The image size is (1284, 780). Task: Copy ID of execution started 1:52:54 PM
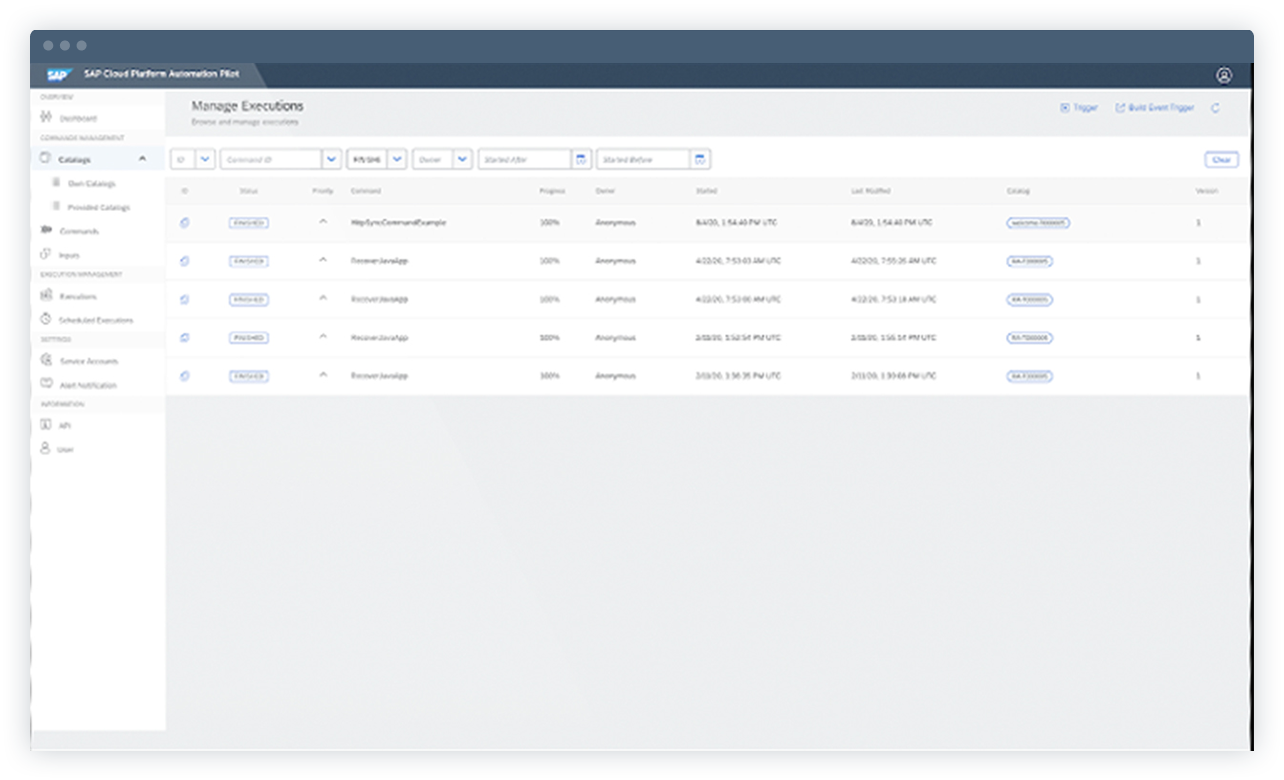184,338
